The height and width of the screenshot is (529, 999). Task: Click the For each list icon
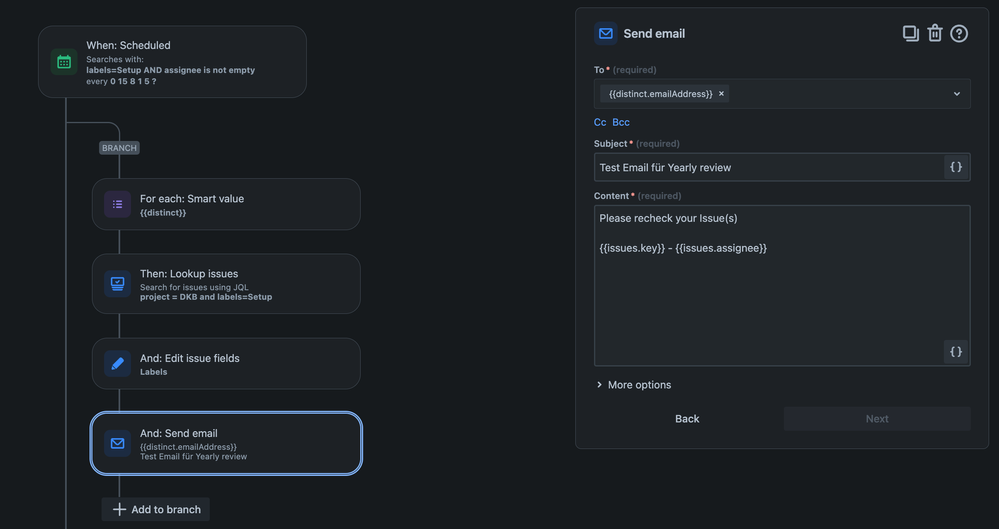pos(117,204)
